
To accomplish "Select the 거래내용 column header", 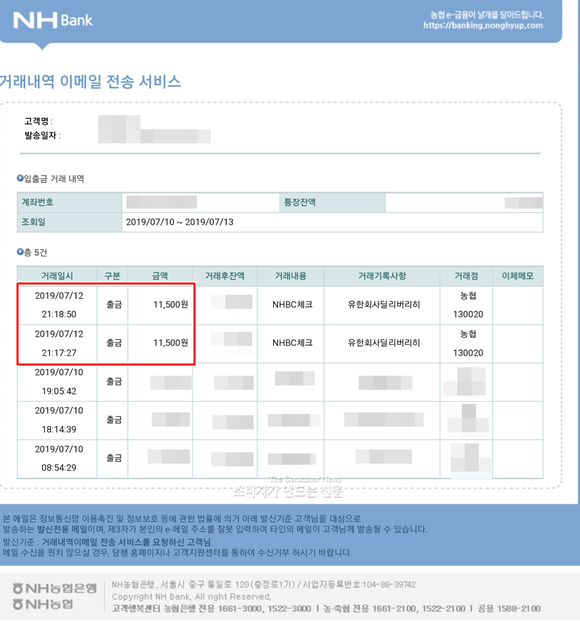I will (291, 276).
